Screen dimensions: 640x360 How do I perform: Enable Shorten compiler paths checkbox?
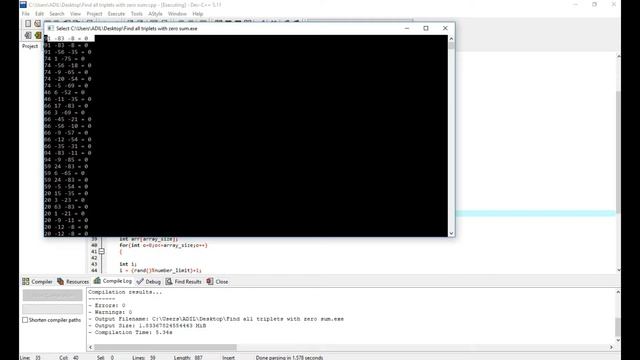(x=25, y=320)
